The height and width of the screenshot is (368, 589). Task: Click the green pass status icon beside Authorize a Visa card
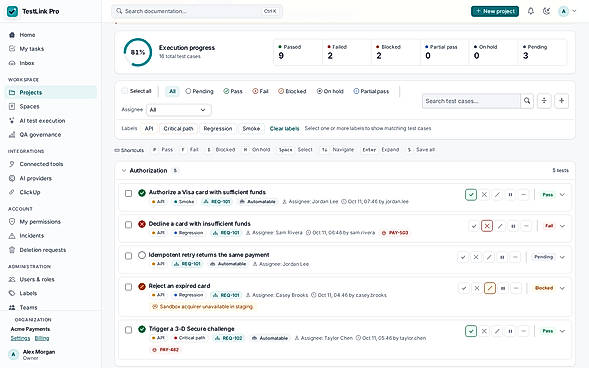coord(142,193)
